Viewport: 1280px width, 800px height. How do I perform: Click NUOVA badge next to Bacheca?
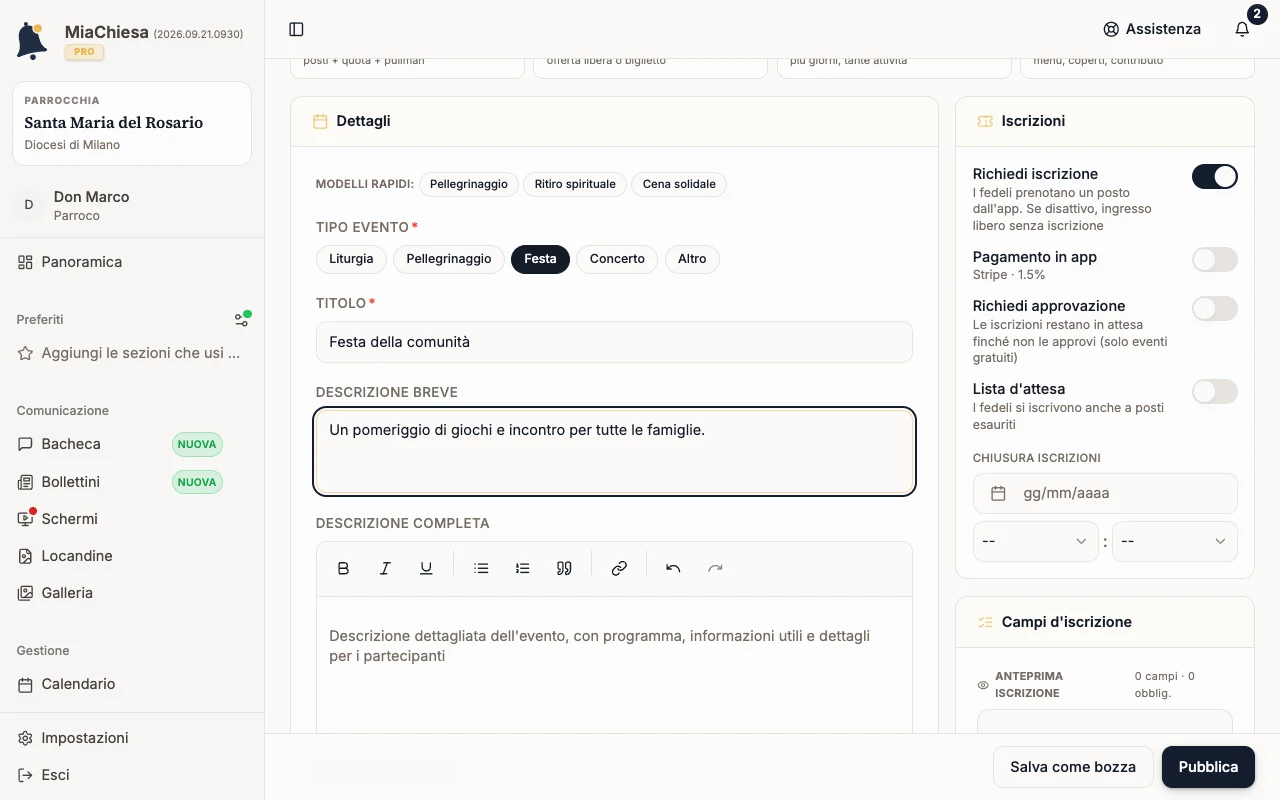197,444
